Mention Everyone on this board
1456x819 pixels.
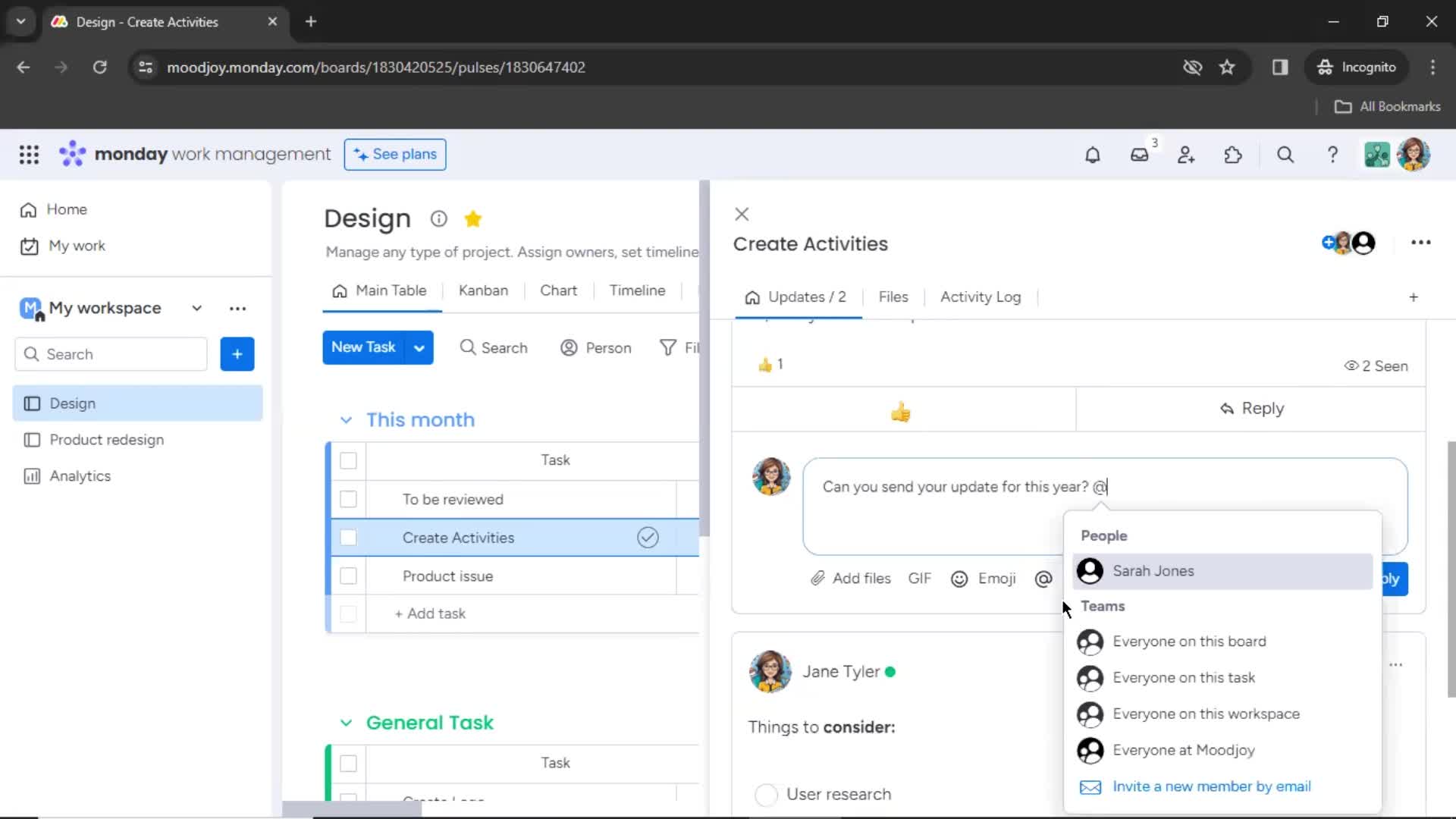click(x=1222, y=642)
